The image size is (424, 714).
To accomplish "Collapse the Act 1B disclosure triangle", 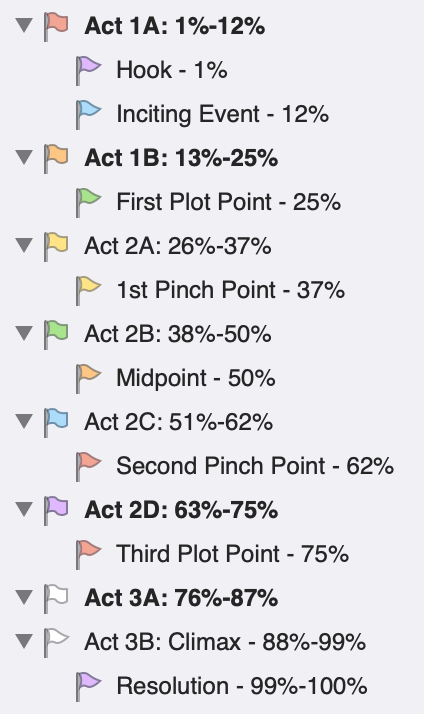I will point(24,157).
